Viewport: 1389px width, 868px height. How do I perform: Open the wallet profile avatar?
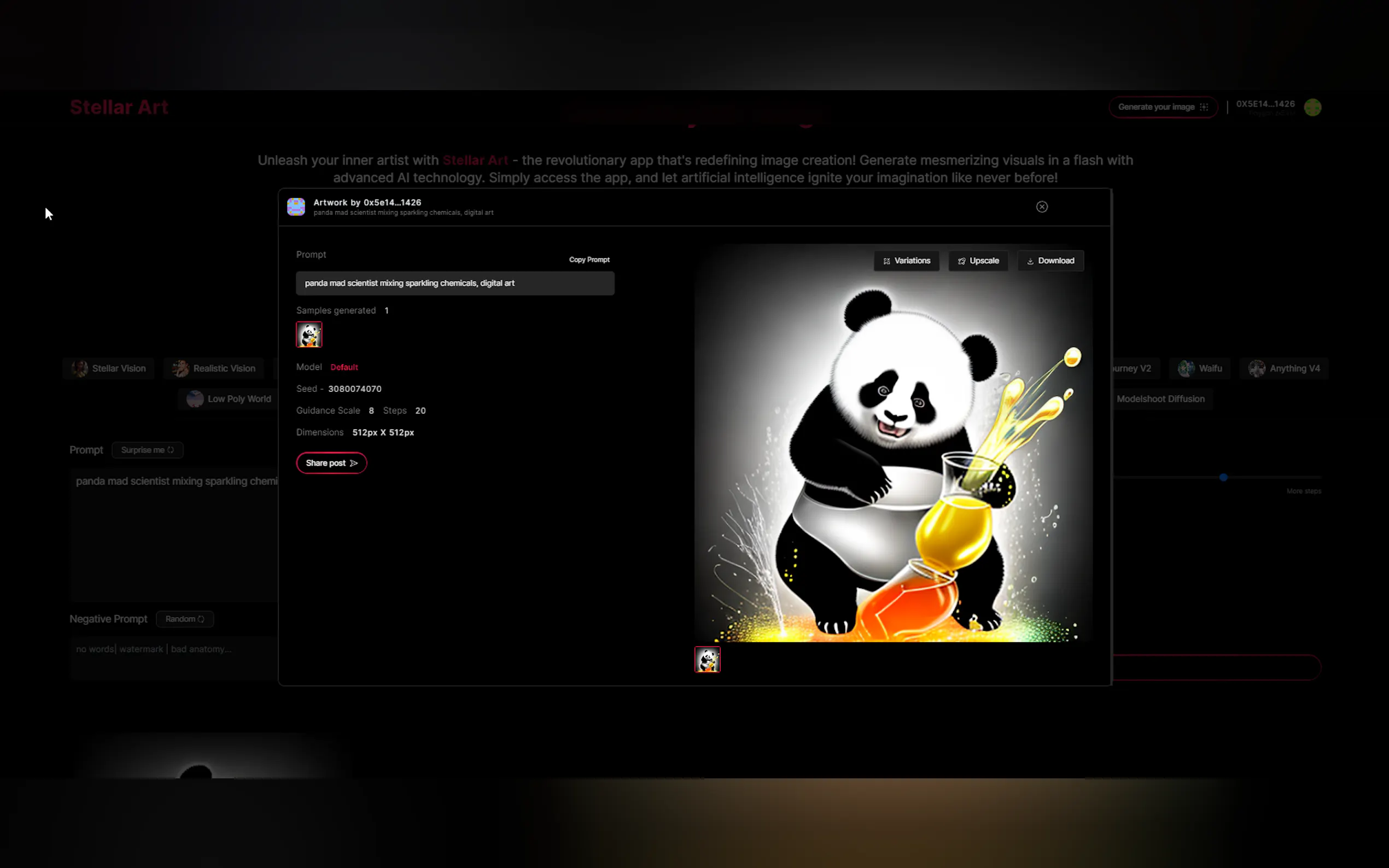point(1312,107)
